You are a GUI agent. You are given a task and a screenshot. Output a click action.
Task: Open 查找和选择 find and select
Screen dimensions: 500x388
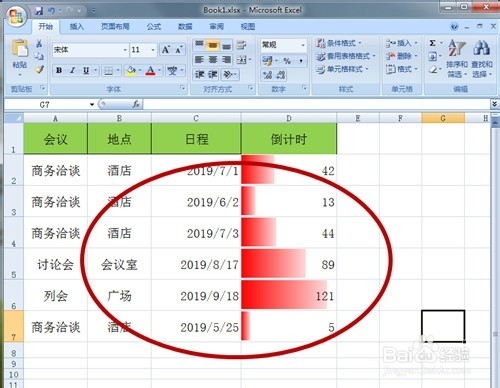pyautogui.click(x=482, y=58)
